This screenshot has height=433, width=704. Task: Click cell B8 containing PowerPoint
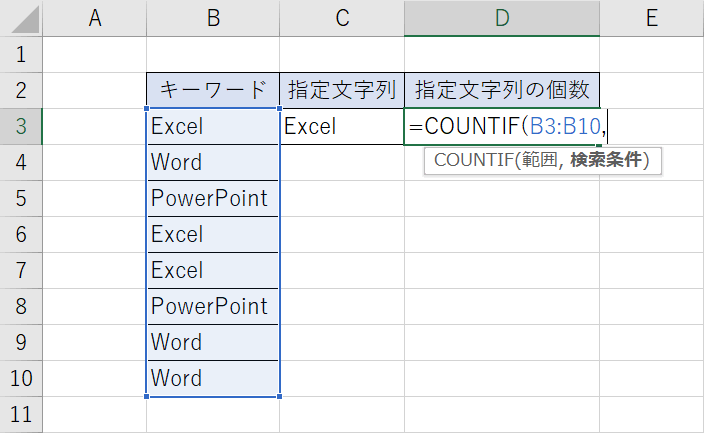pyautogui.click(x=213, y=306)
